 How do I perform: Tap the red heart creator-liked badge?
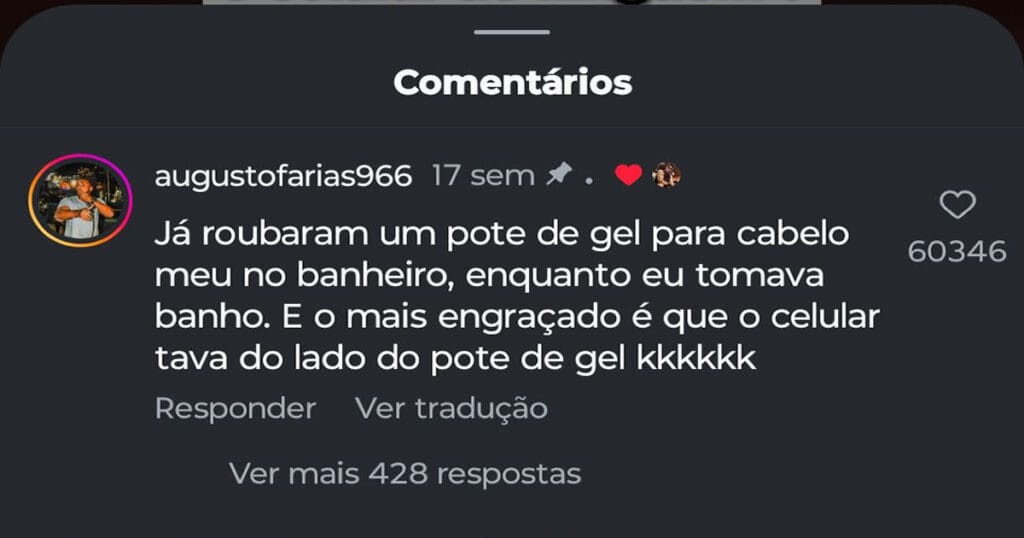628,175
